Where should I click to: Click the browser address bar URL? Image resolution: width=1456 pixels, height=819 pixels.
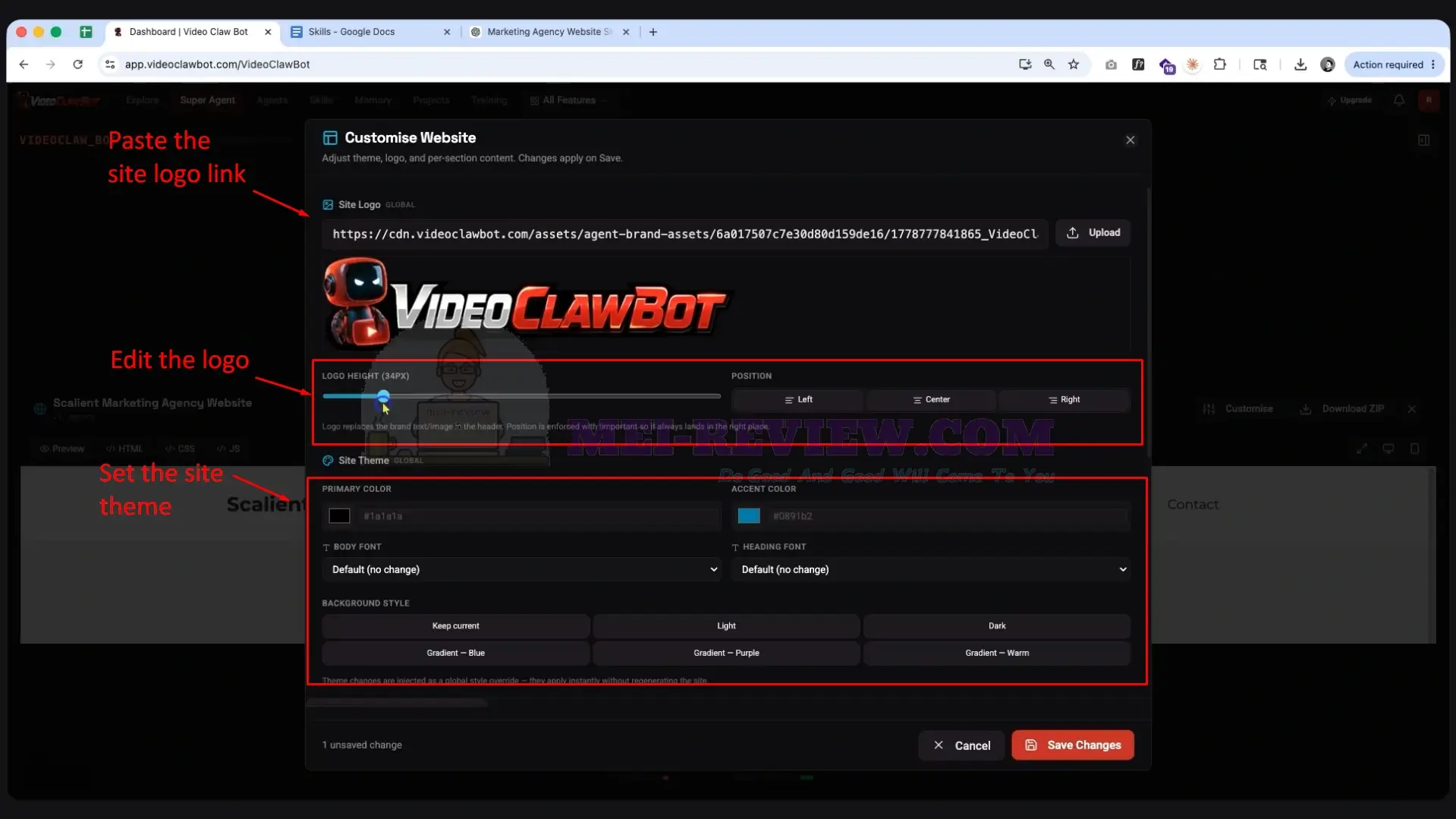coord(217,65)
